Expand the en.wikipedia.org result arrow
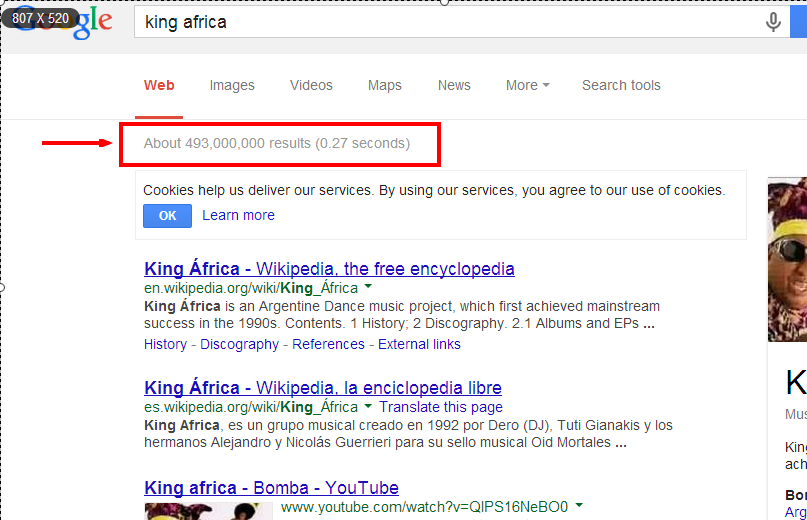The height and width of the screenshot is (520, 807). pos(368,287)
